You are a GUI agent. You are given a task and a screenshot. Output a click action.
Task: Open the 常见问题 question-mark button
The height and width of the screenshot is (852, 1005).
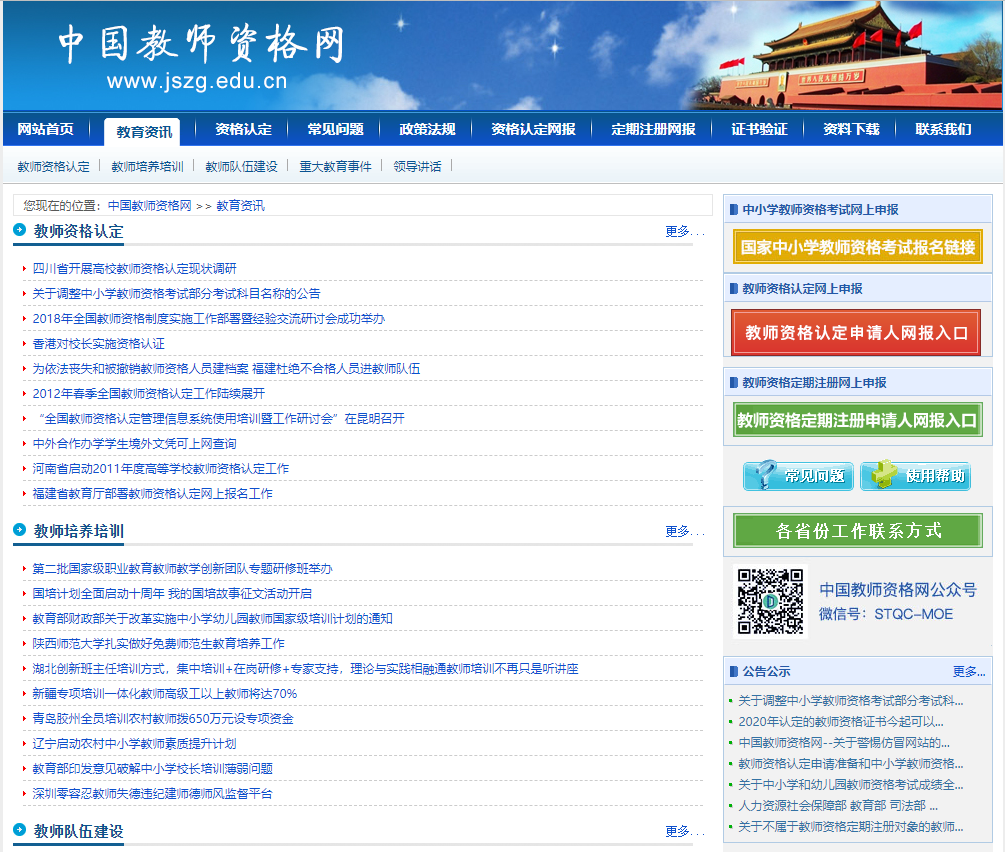[x=798, y=476]
